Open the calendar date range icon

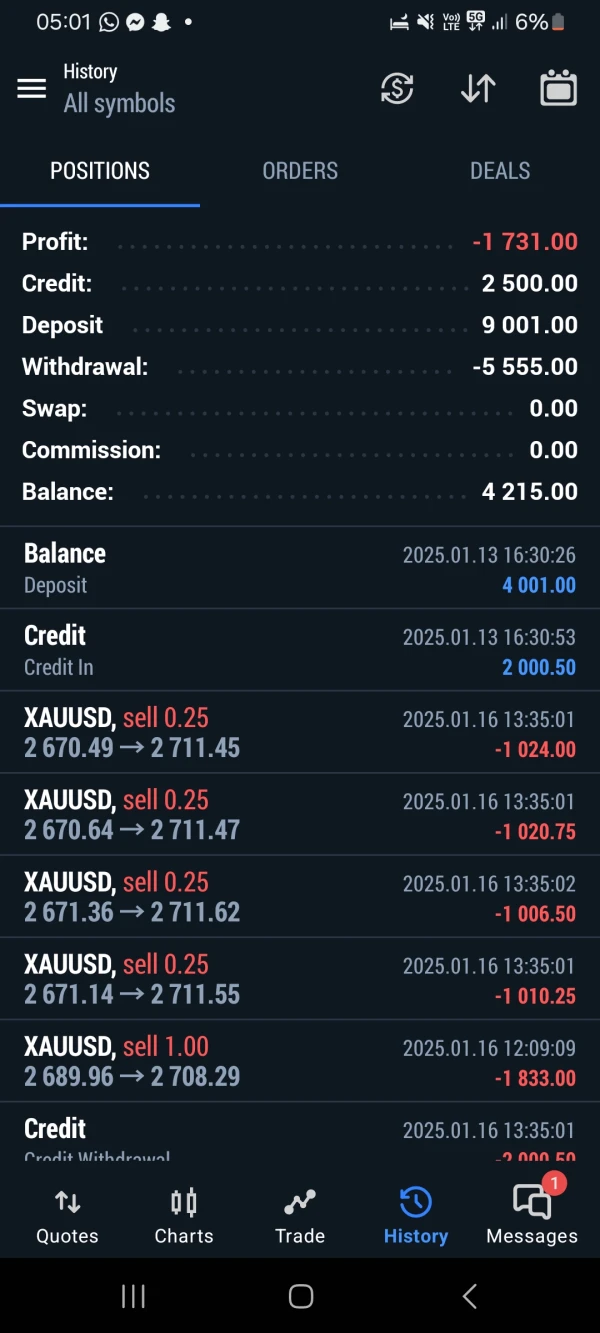point(558,89)
